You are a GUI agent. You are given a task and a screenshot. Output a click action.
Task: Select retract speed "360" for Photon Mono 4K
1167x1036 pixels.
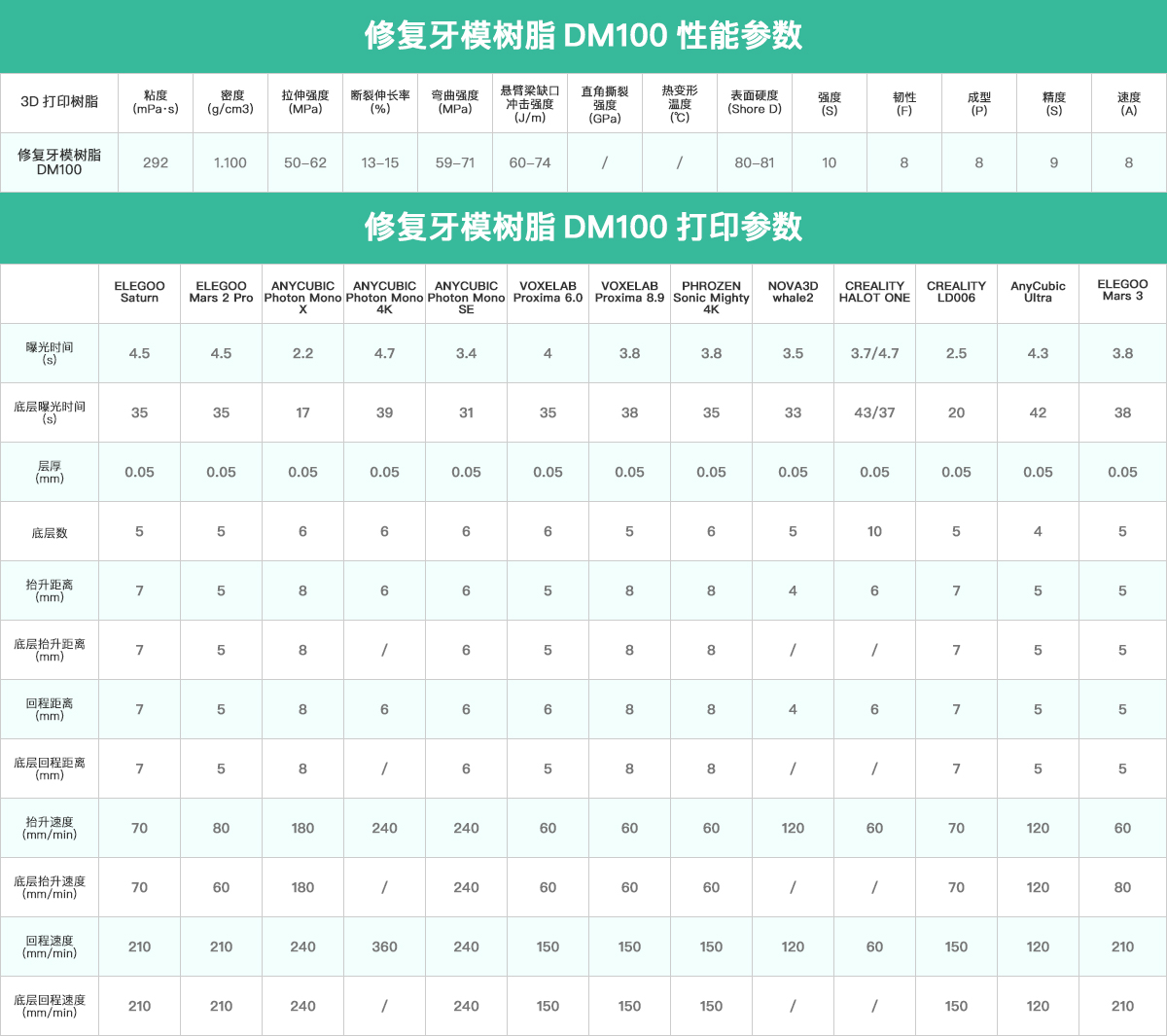(384, 947)
